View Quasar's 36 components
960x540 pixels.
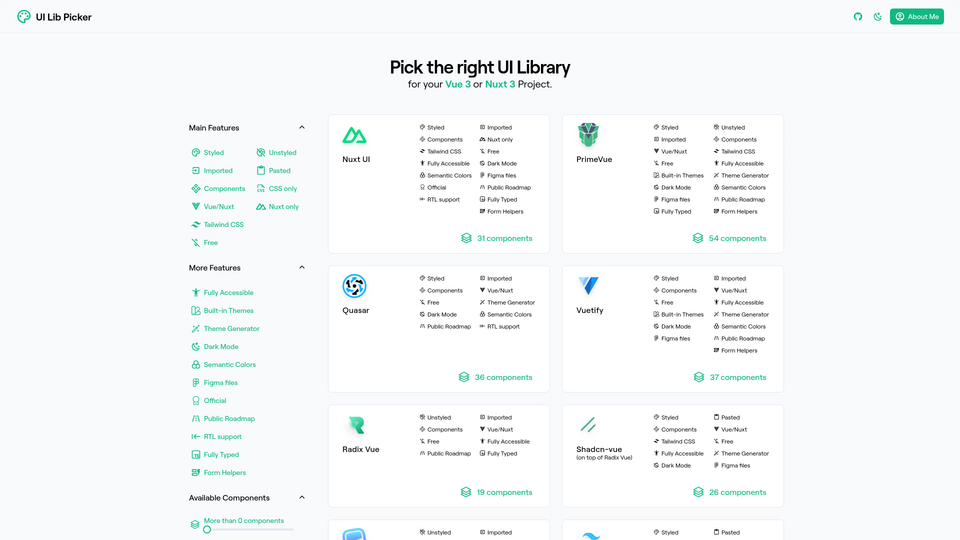point(495,377)
